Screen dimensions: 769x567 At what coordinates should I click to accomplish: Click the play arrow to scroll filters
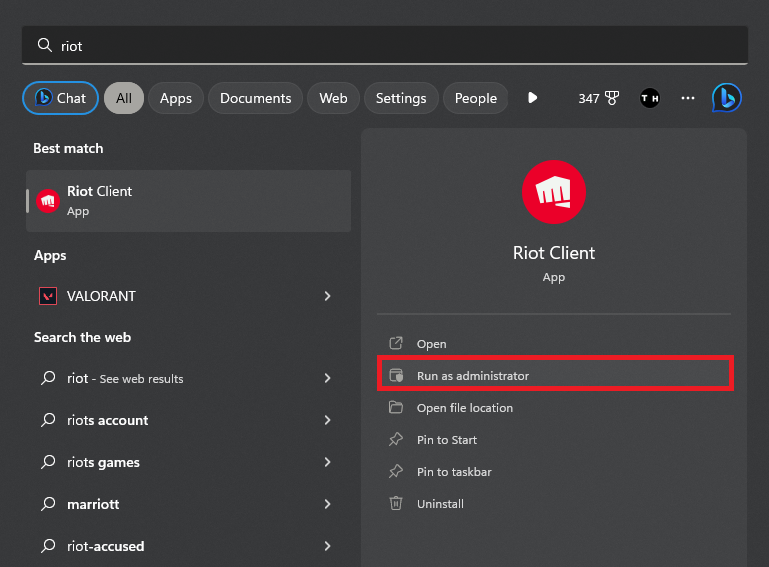pos(532,98)
